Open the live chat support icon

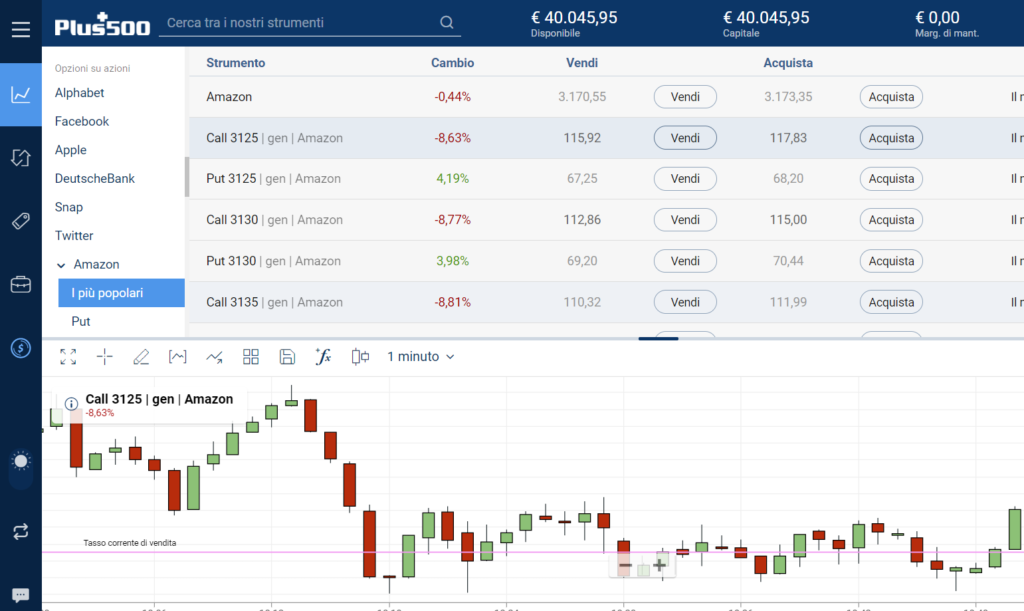(21, 595)
